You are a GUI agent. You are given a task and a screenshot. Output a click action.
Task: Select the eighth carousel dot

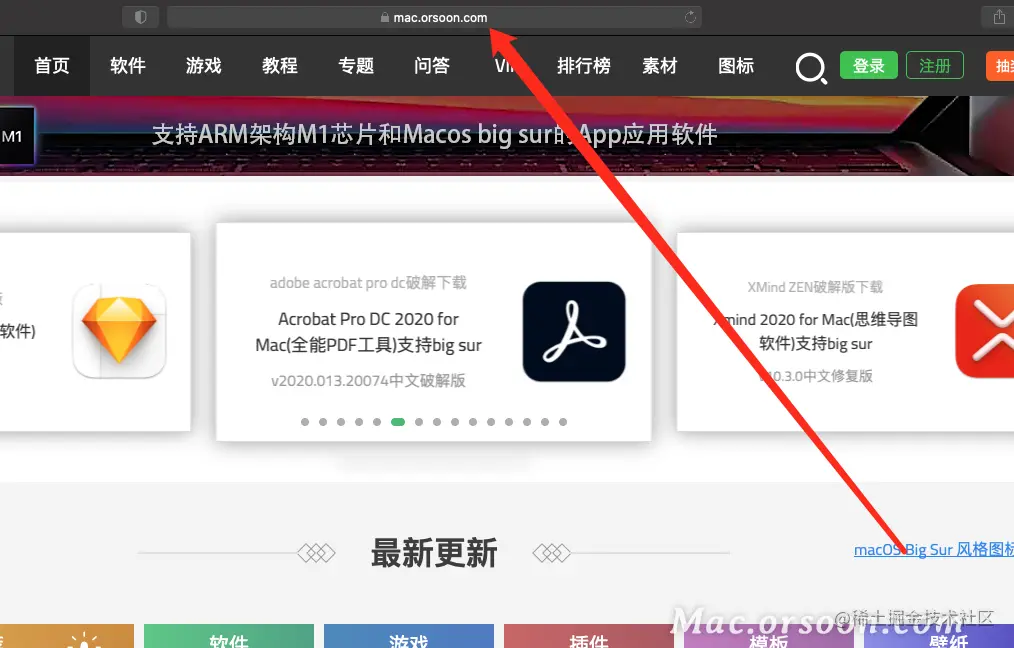(x=437, y=422)
